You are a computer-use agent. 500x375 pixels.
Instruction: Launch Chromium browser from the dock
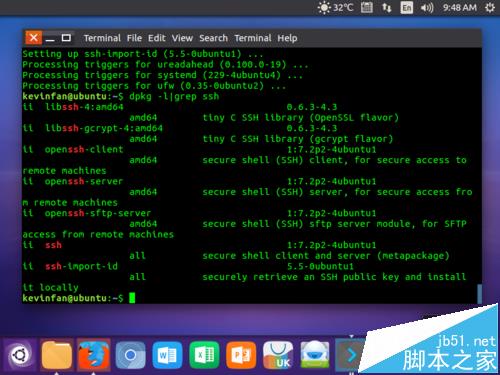coord(130,355)
